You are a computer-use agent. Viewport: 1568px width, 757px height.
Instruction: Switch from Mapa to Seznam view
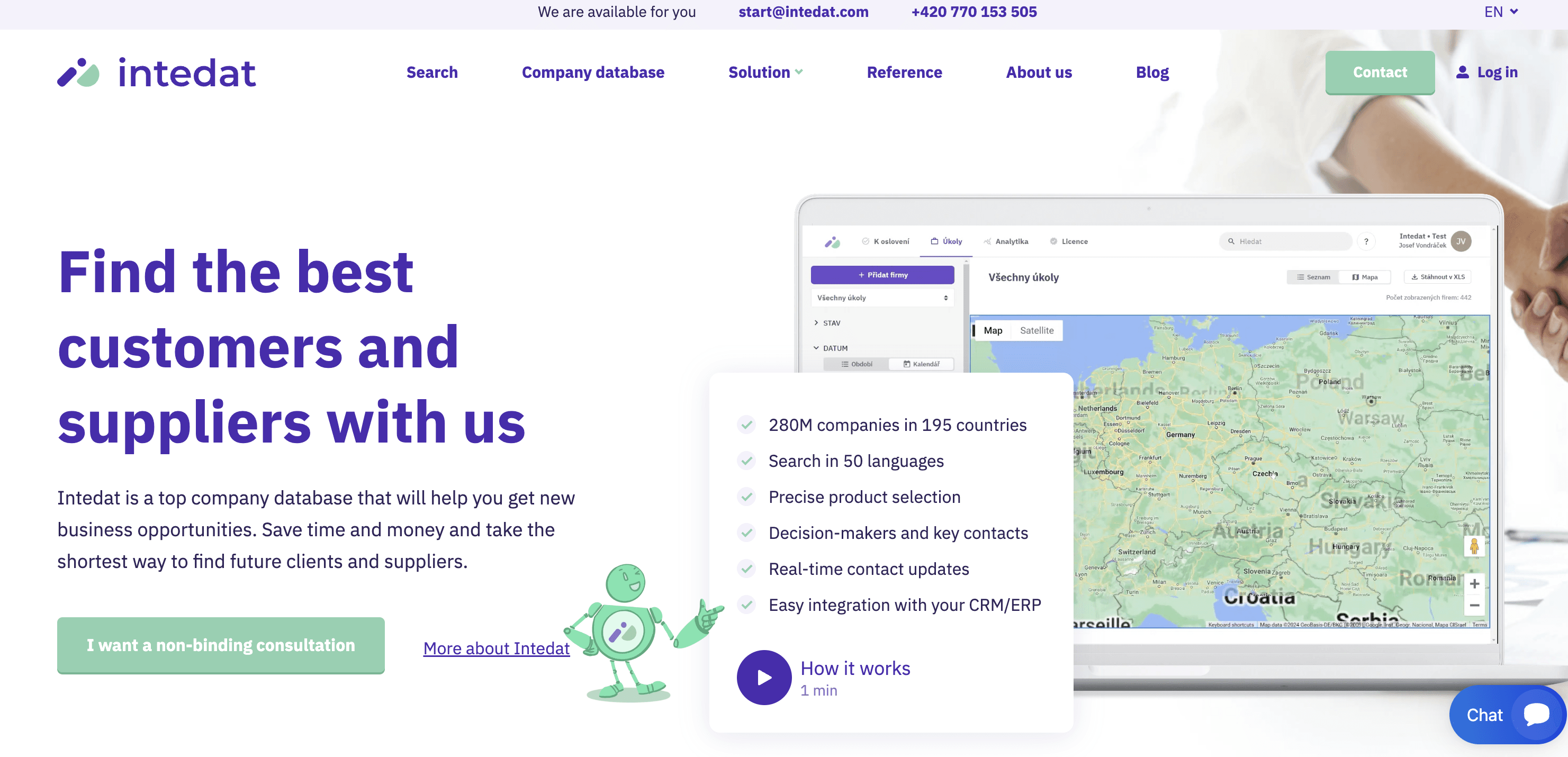(x=1313, y=277)
